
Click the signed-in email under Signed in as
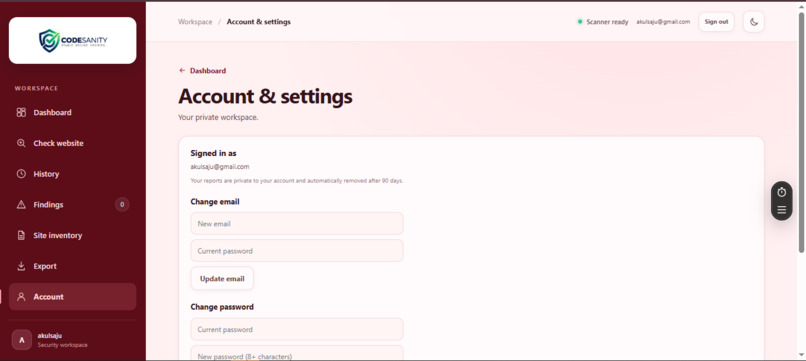(219, 167)
